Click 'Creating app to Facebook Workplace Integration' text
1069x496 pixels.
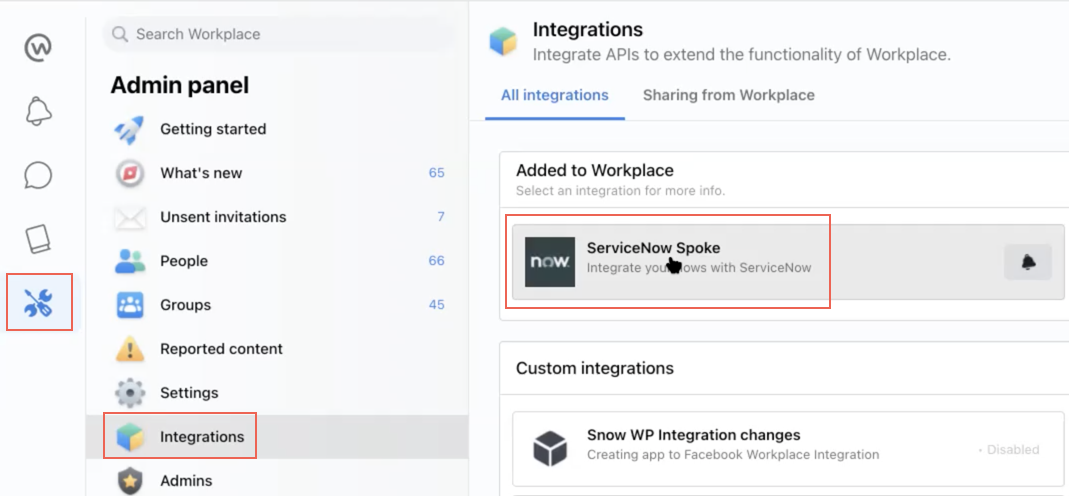pyautogui.click(x=733, y=454)
